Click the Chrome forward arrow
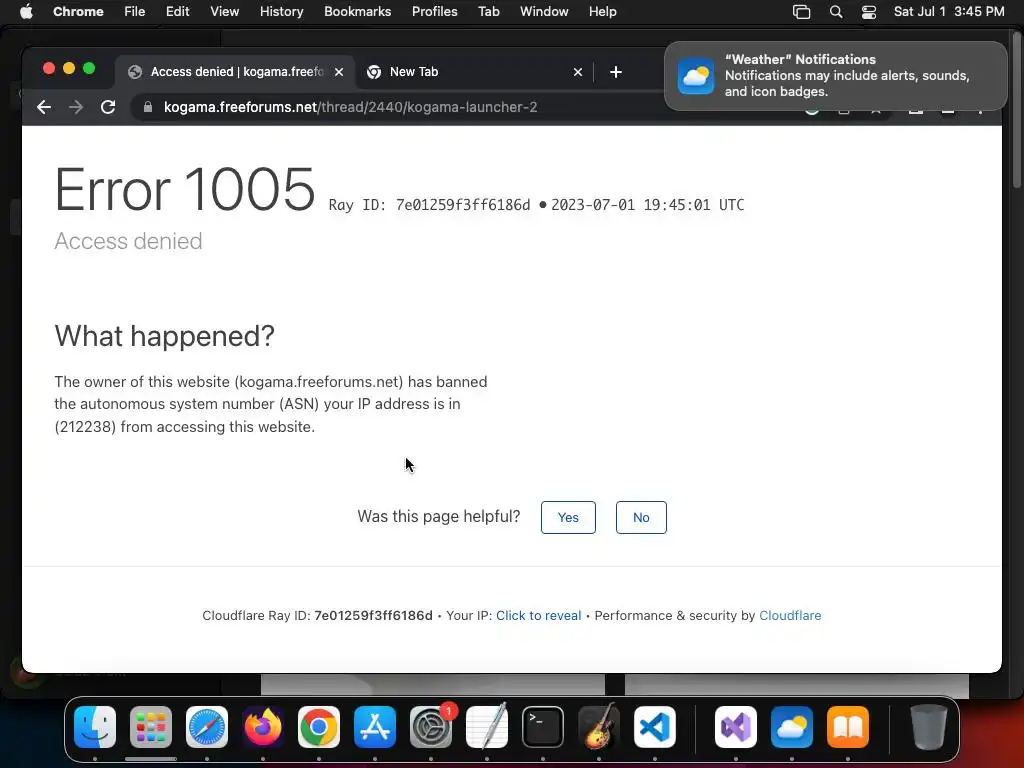1024x768 pixels. [x=76, y=107]
